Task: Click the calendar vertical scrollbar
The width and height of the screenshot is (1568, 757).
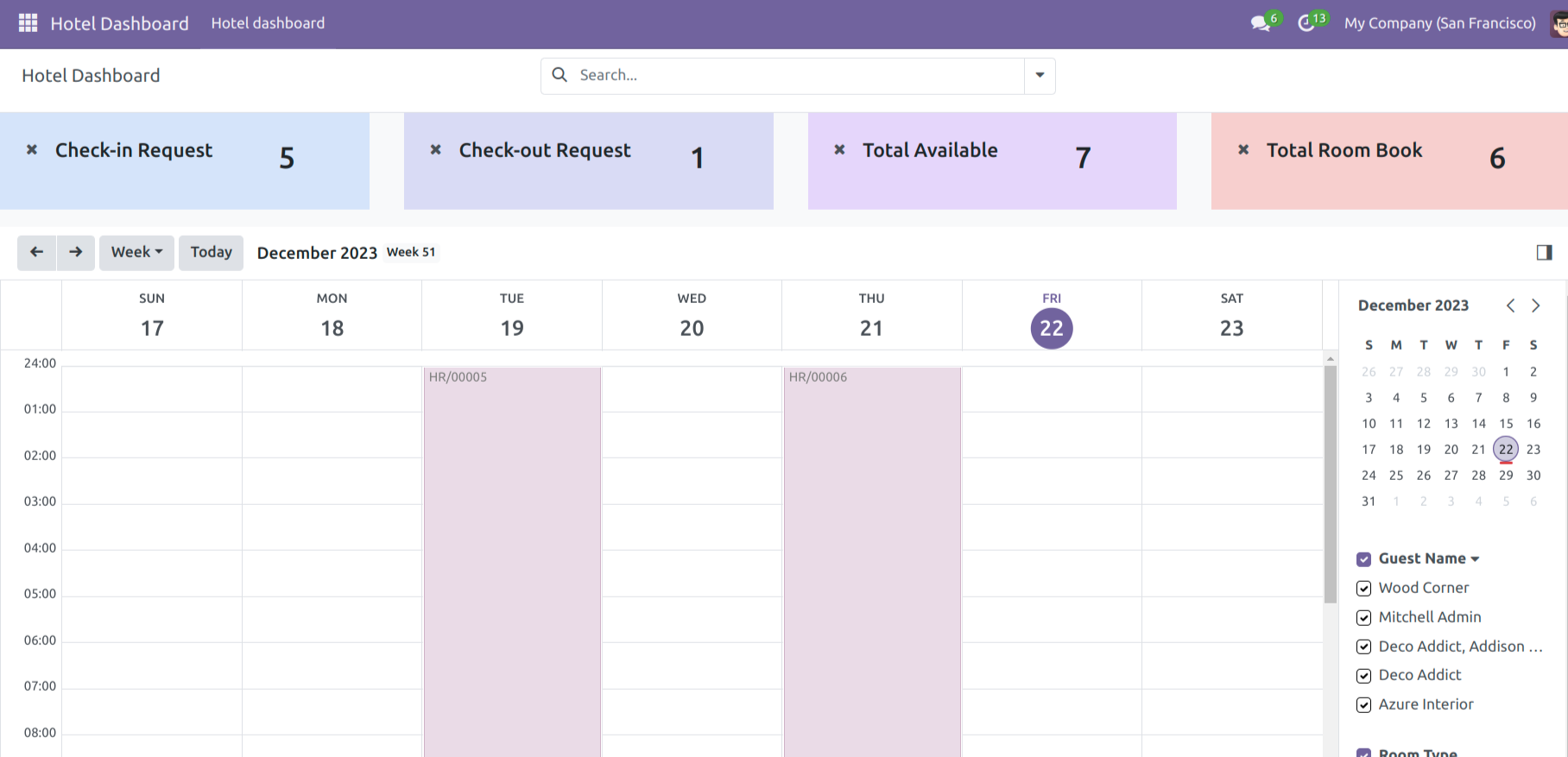Action: (1331, 483)
